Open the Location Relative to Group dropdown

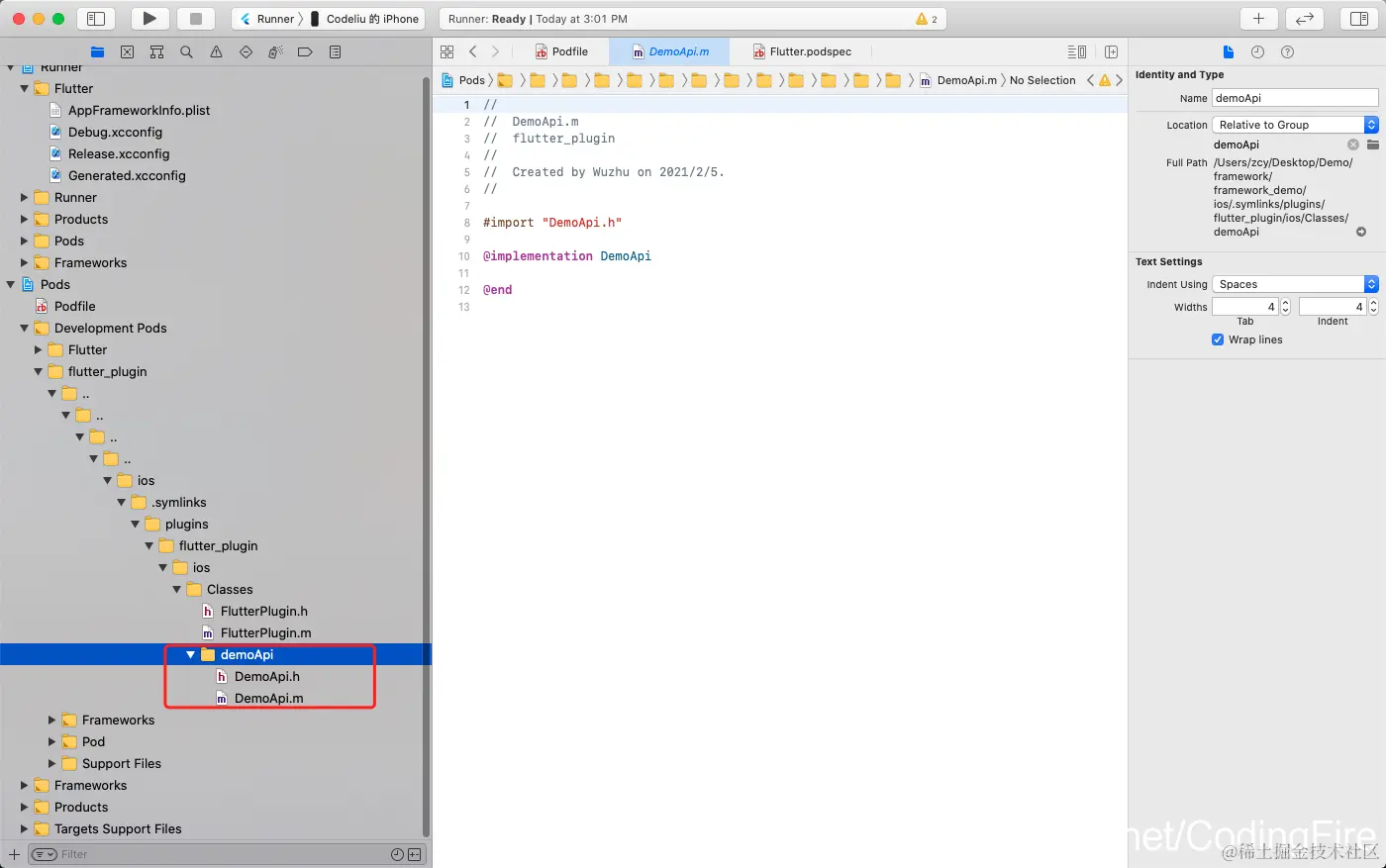pyautogui.click(x=1295, y=125)
